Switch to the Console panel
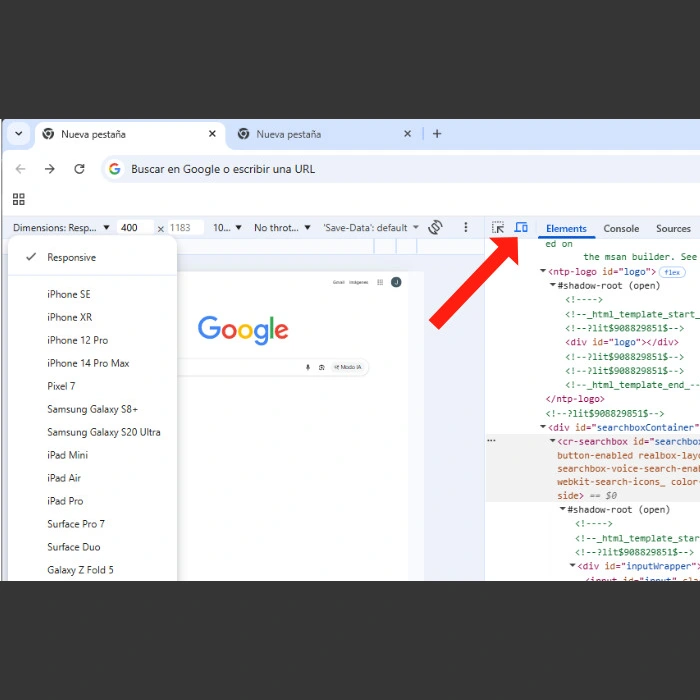Screen dimensions: 700x700 [x=621, y=229]
